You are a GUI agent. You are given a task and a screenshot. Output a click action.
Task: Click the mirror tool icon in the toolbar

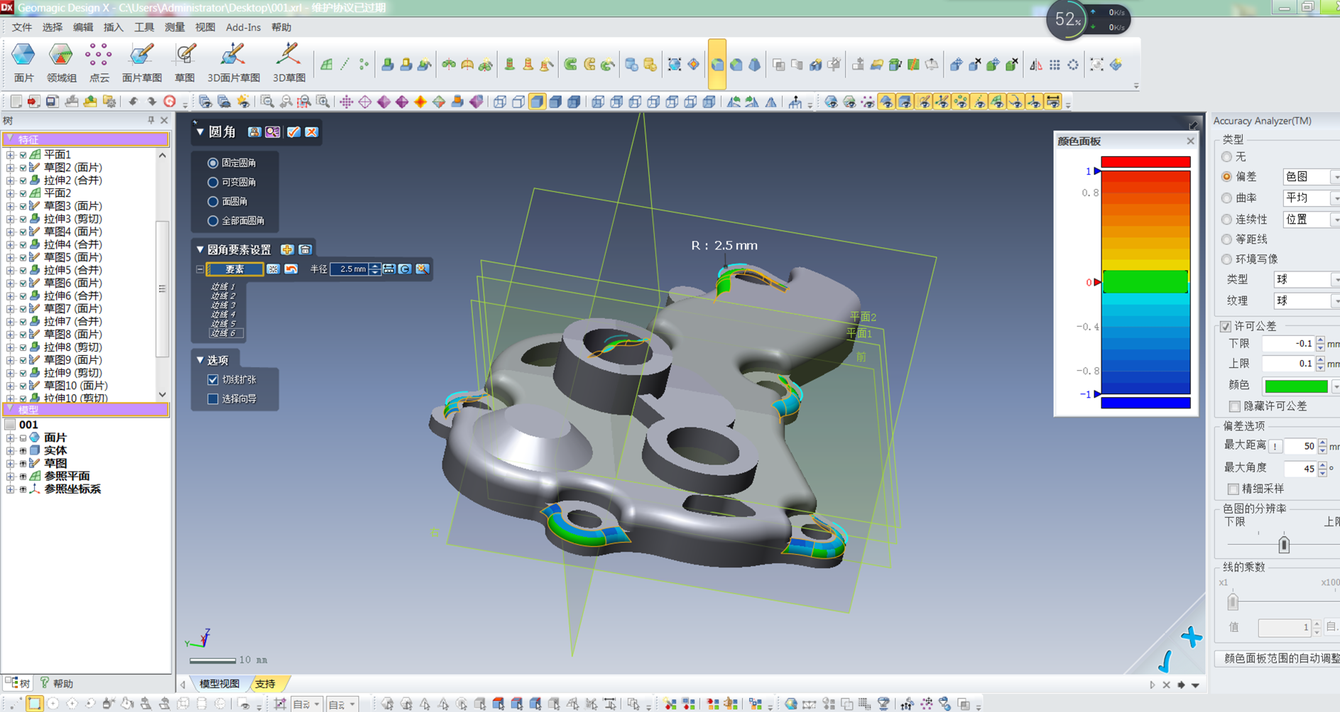point(1036,65)
